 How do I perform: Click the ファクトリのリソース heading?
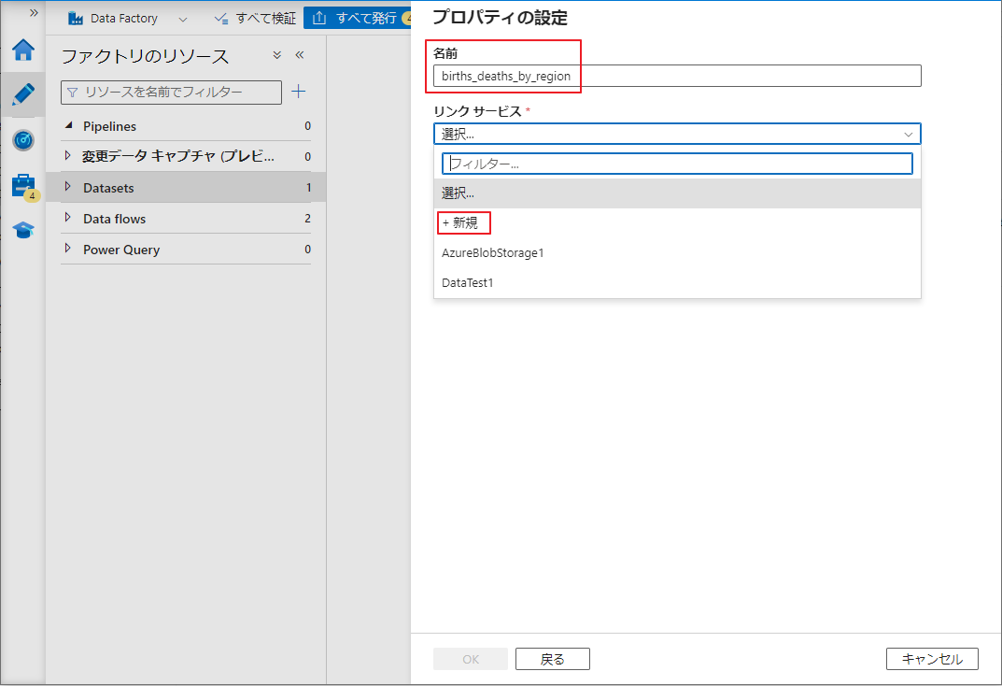pos(144,56)
